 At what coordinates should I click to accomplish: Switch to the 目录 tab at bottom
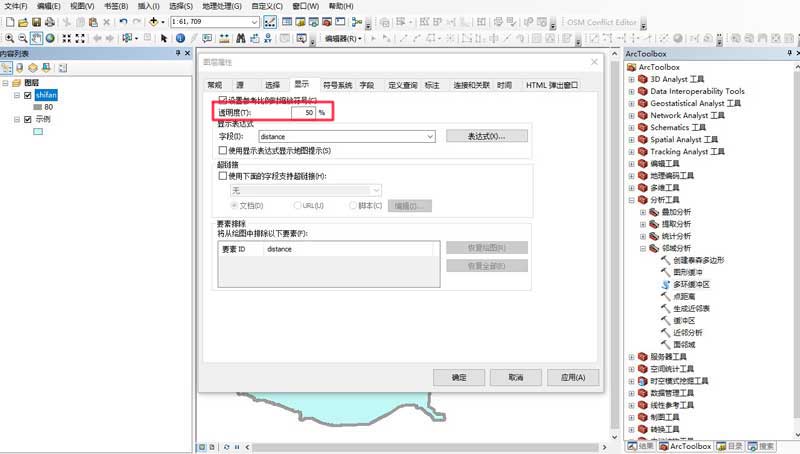[730, 446]
